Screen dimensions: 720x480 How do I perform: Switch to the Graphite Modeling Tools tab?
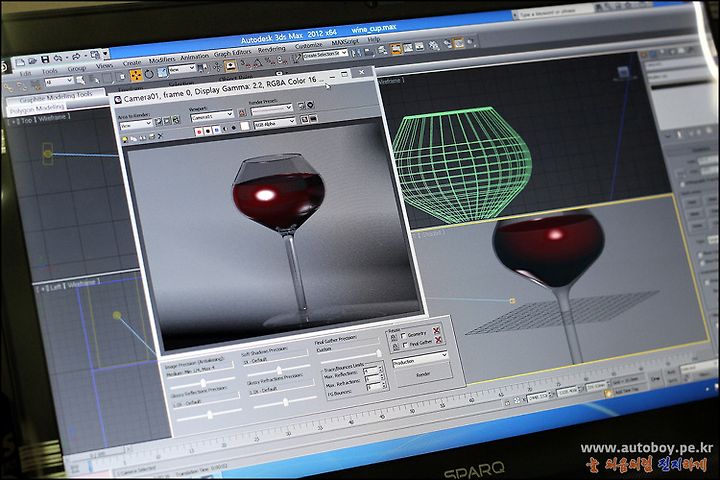pyautogui.click(x=56, y=96)
